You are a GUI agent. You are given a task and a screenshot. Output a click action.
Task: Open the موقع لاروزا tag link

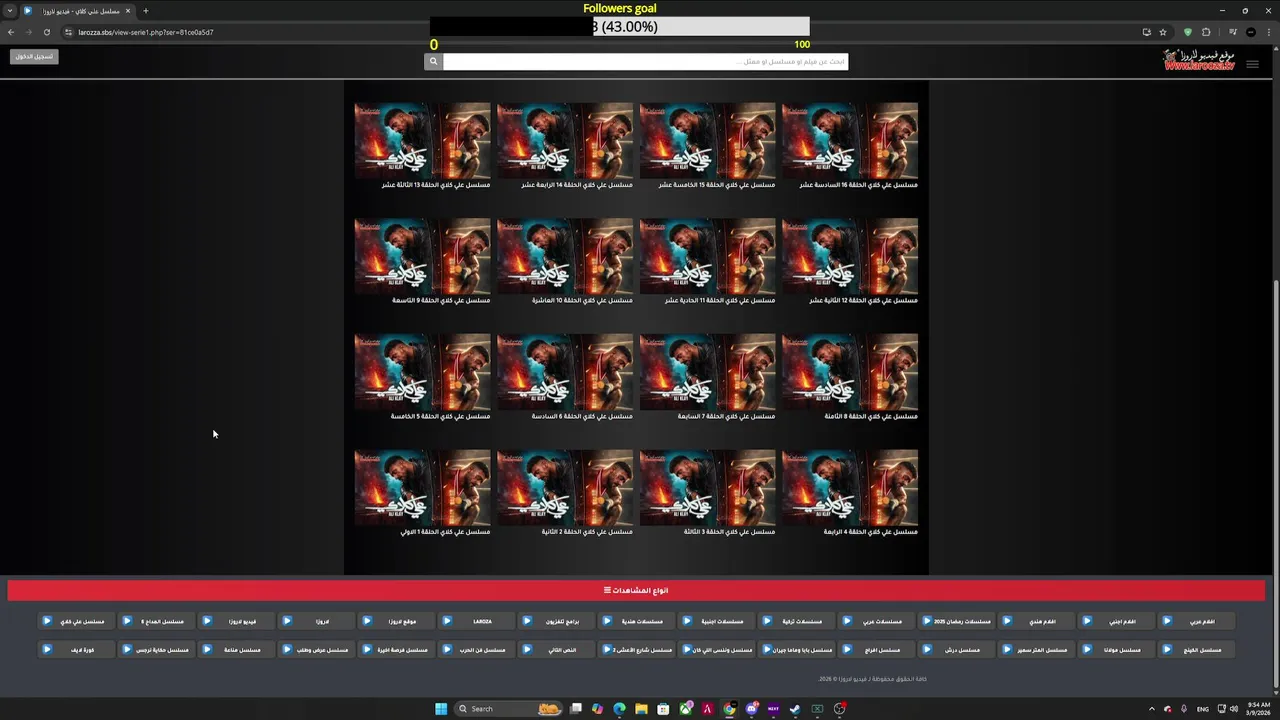click(396, 621)
